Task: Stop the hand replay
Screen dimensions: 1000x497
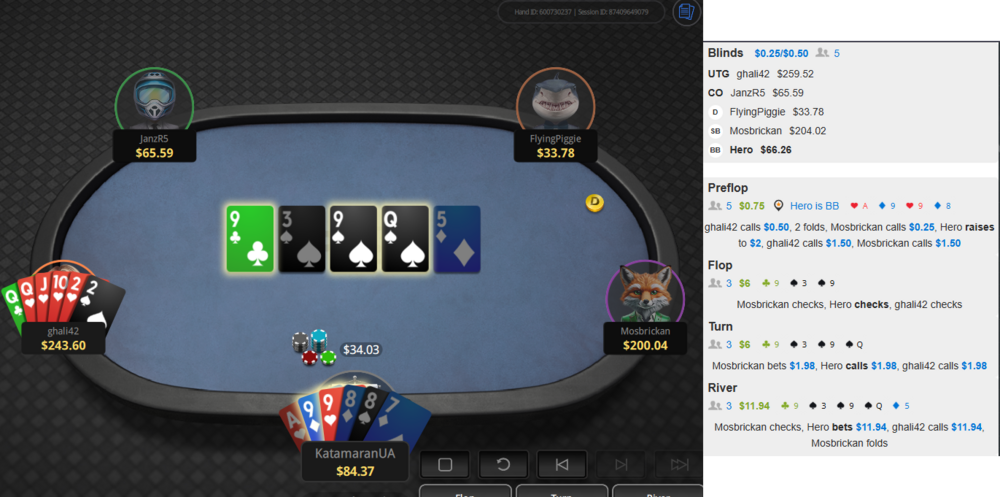Action: [x=445, y=464]
